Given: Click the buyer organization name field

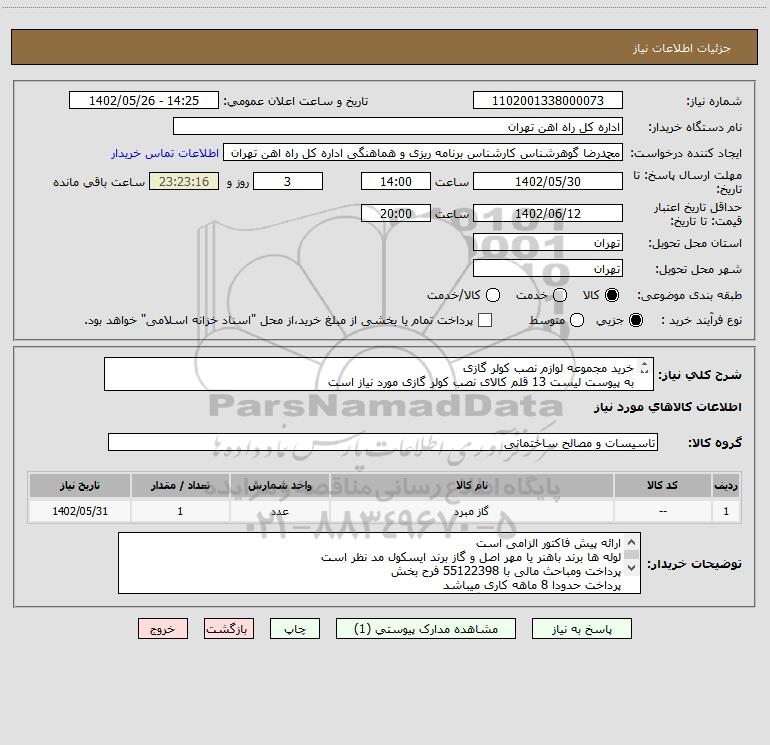Looking at the screenshot, I should [x=398, y=127].
